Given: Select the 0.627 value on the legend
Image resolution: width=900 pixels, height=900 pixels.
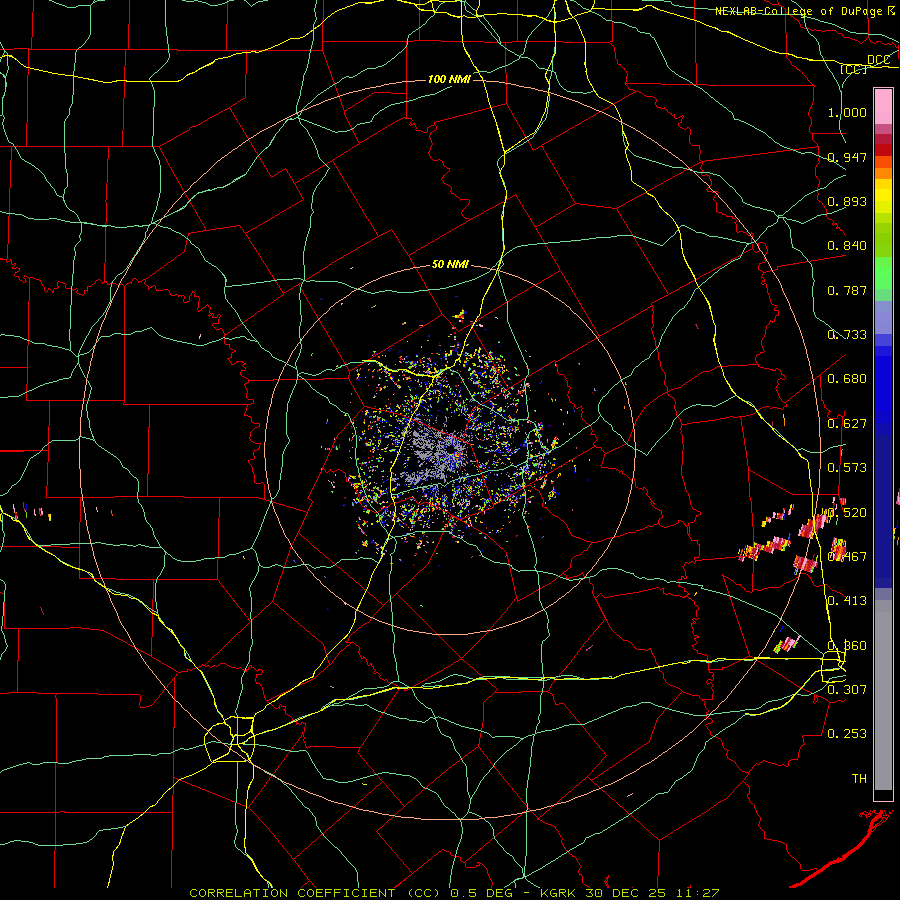Looking at the screenshot, I should [847, 424].
